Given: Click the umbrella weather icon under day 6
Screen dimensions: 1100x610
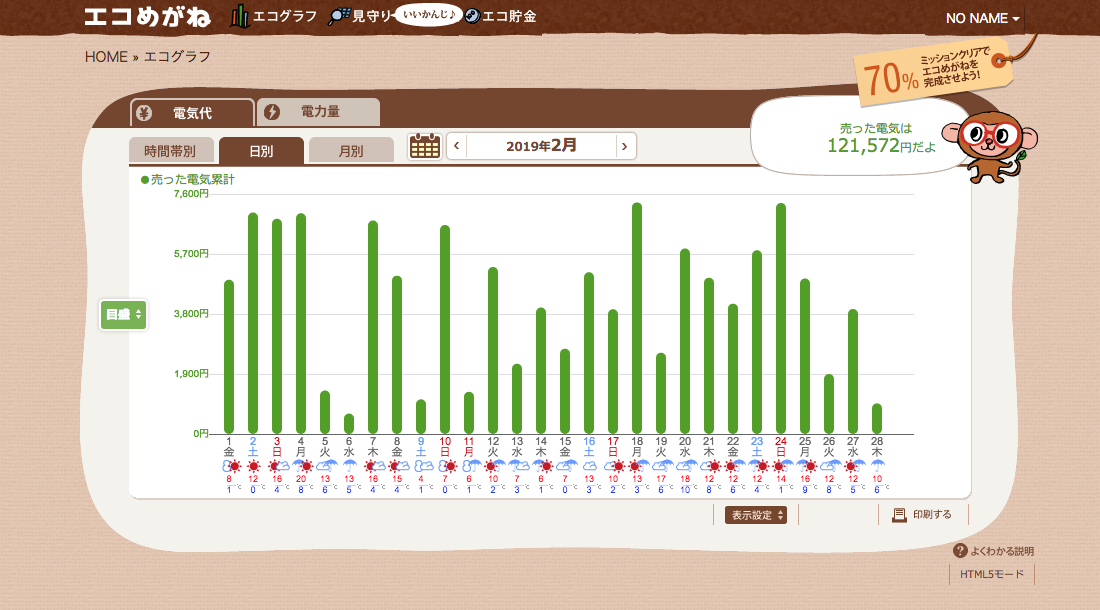Looking at the screenshot, I should coord(349,466).
